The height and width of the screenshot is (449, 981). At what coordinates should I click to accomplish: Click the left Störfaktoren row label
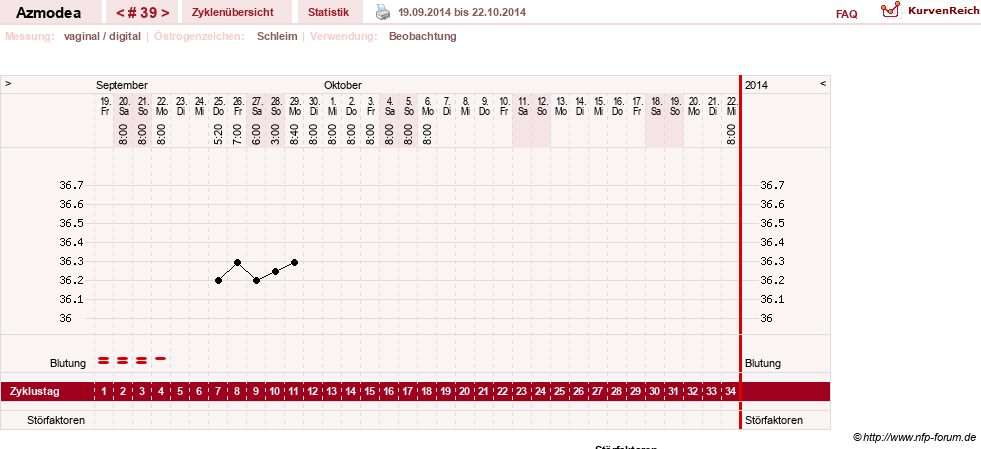click(56, 420)
